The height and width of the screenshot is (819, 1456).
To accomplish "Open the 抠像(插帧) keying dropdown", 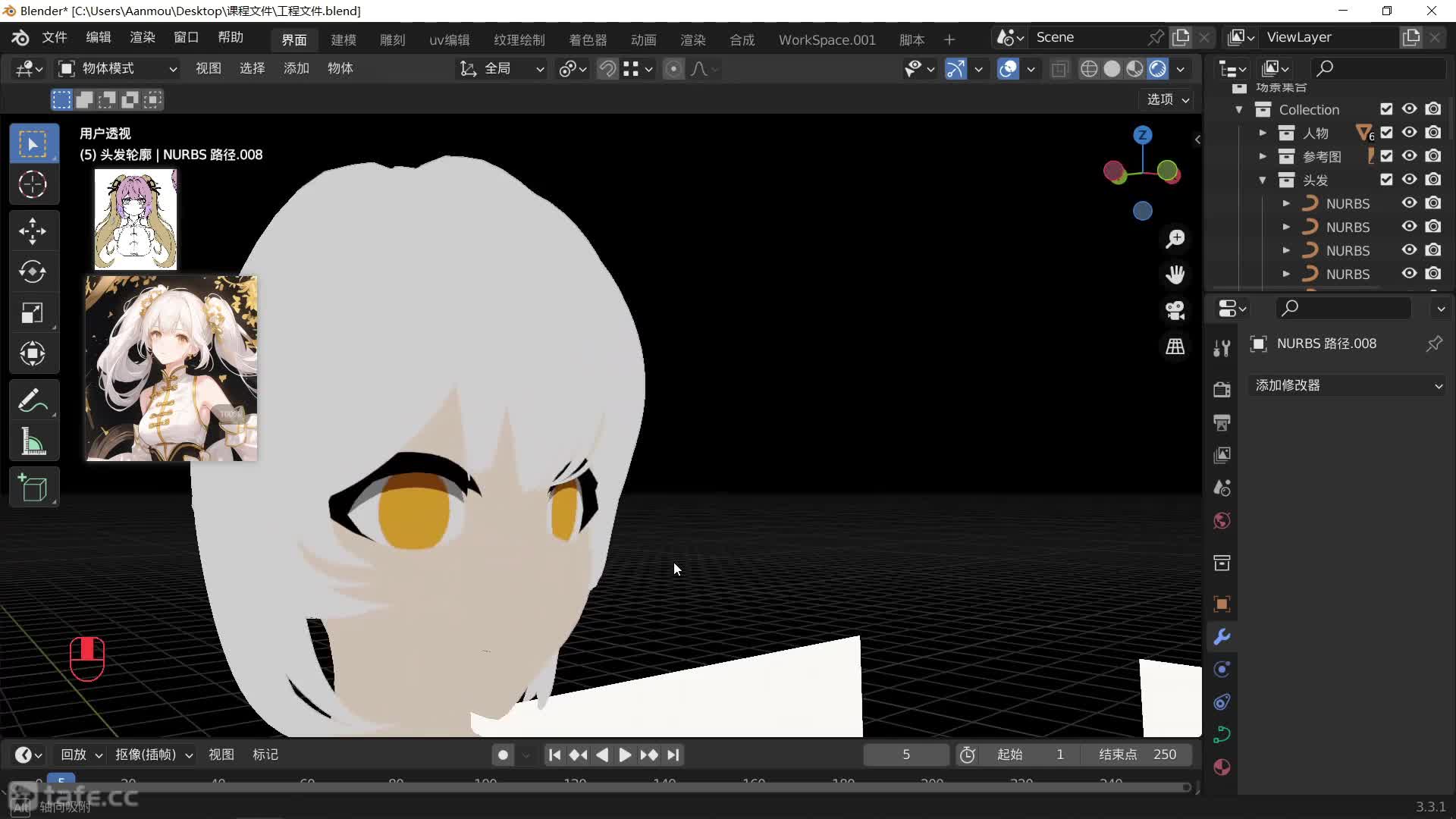I will pos(154,755).
